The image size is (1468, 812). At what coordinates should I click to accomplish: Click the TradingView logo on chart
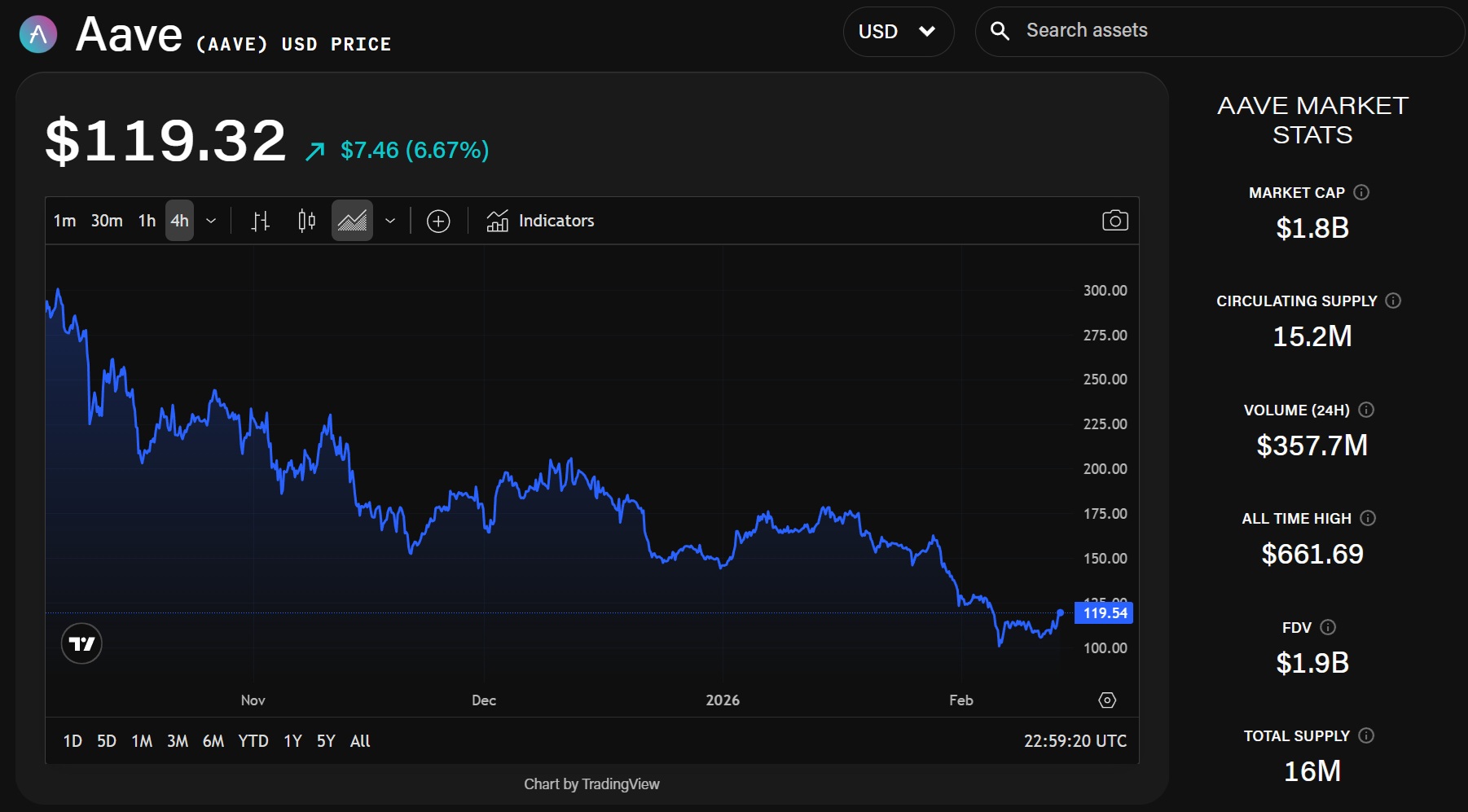coord(81,643)
